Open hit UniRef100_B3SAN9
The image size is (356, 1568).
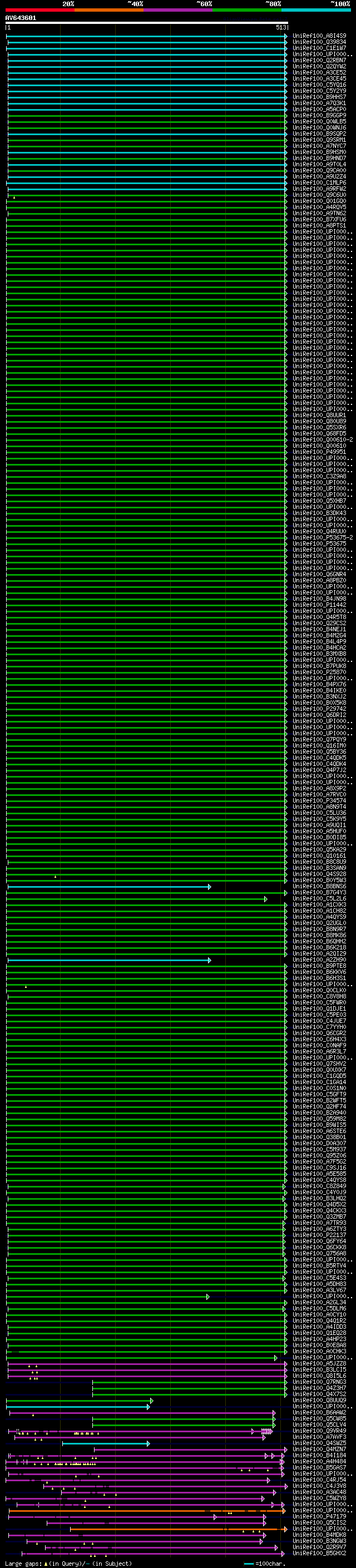coord(319,868)
